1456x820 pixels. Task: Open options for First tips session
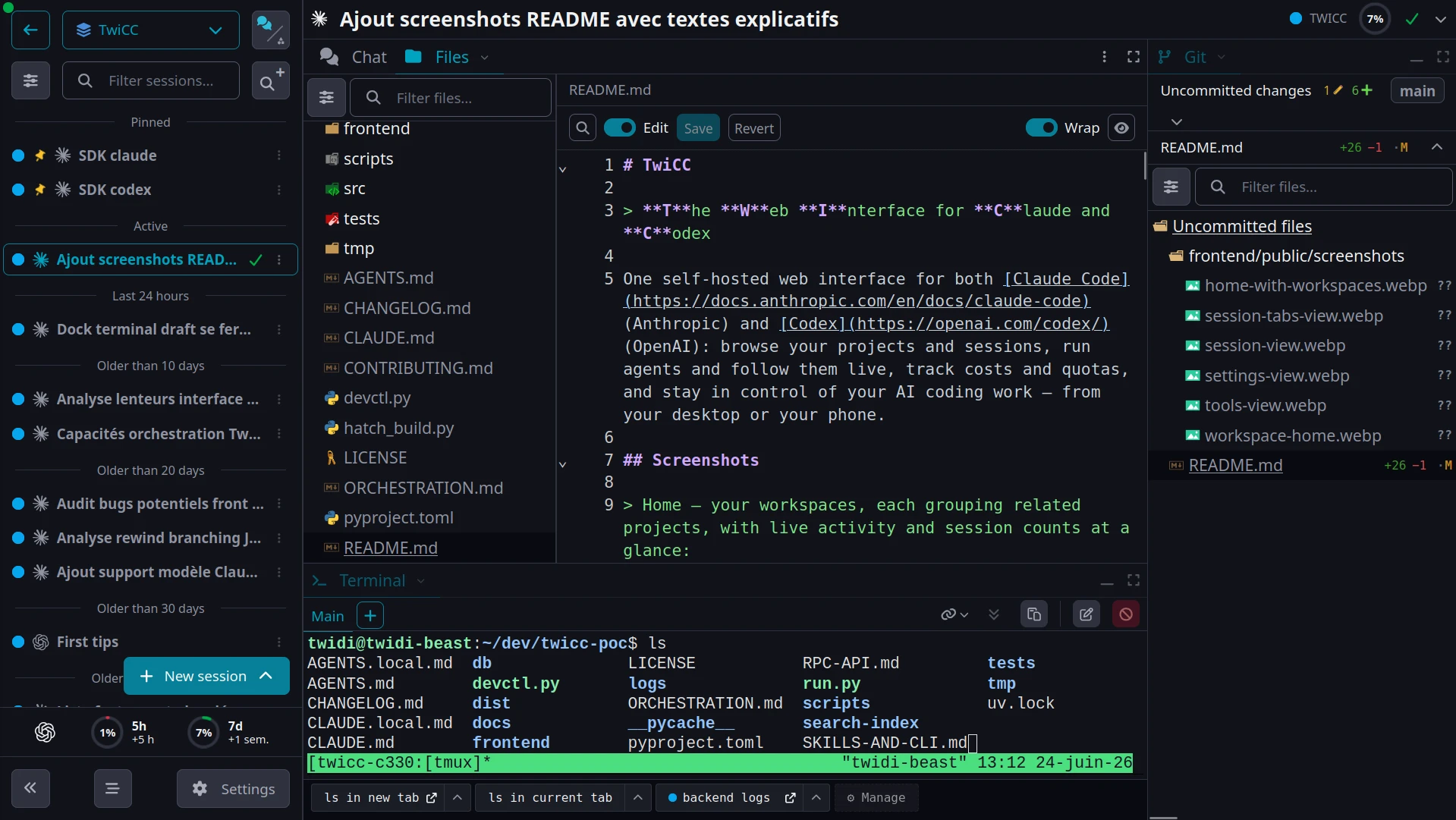pyautogui.click(x=279, y=642)
